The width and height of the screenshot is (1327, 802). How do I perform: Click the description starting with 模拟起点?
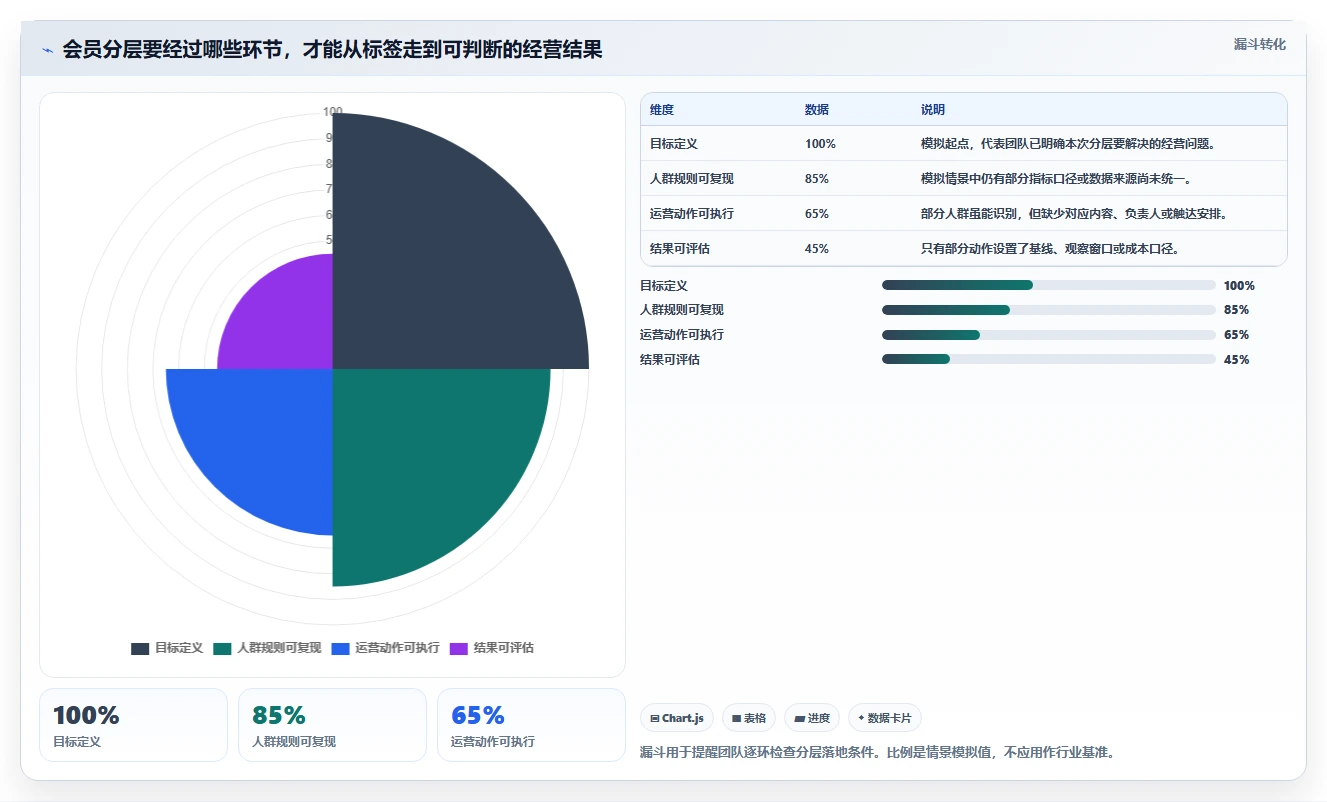click(1068, 144)
